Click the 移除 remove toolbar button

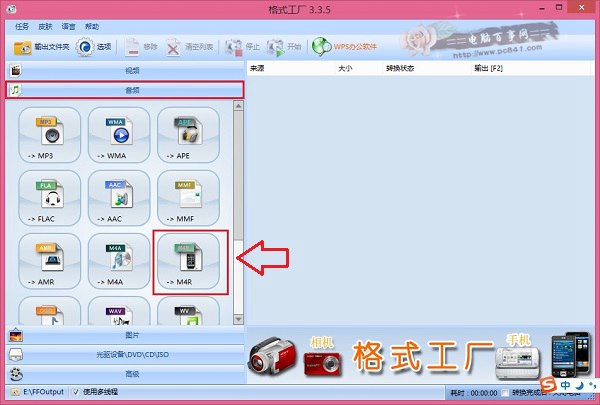141,47
